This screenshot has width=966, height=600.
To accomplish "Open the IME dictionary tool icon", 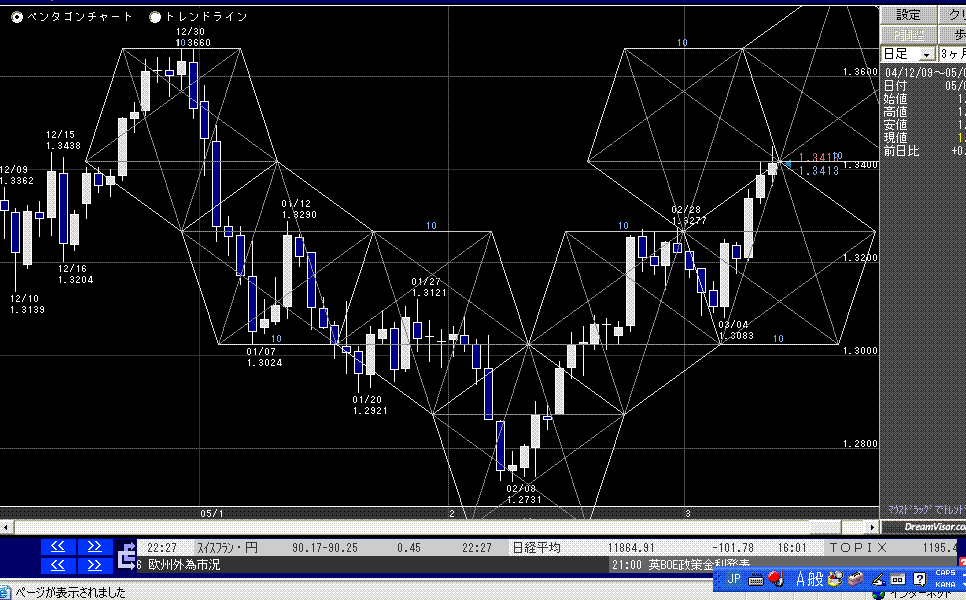I will (855, 579).
